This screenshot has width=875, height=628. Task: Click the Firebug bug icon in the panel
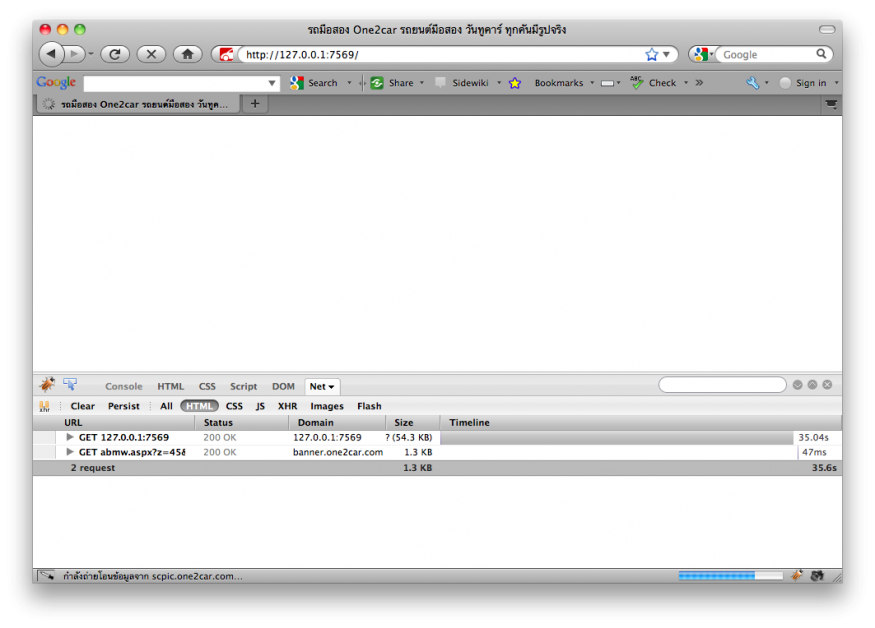[47, 384]
